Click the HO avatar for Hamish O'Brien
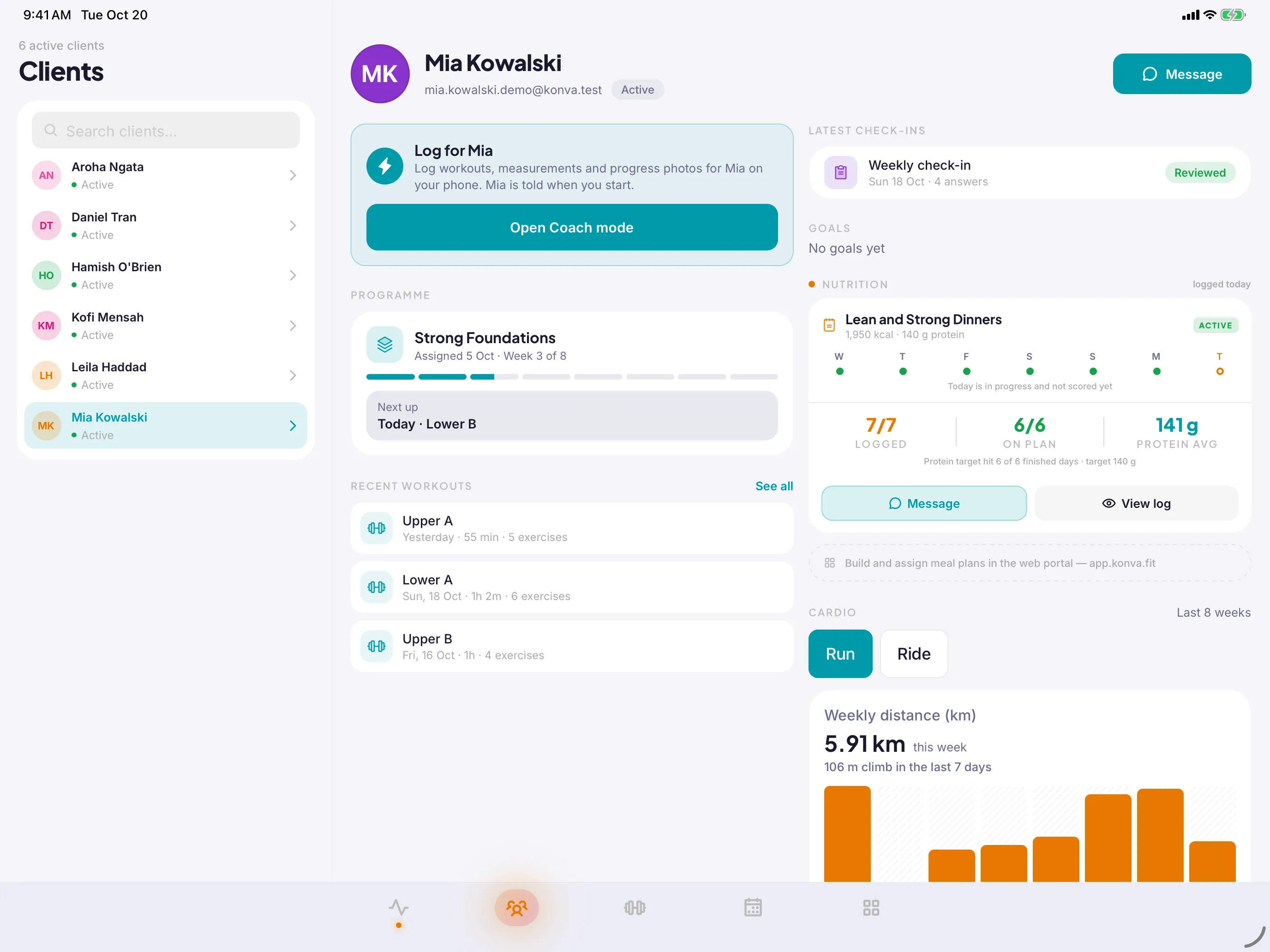The width and height of the screenshot is (1270, 952). coord(46,275)
